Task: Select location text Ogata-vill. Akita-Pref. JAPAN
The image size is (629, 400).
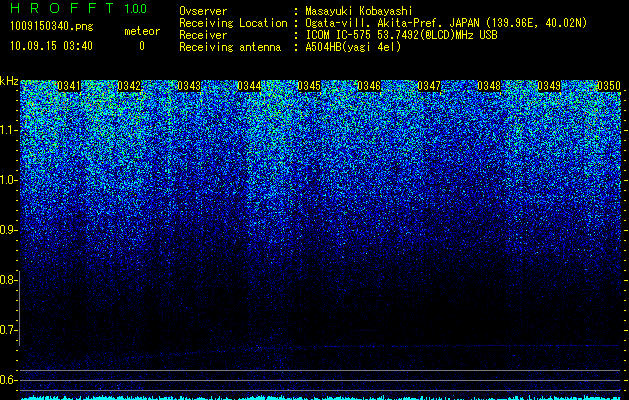Action: (392, 23)
